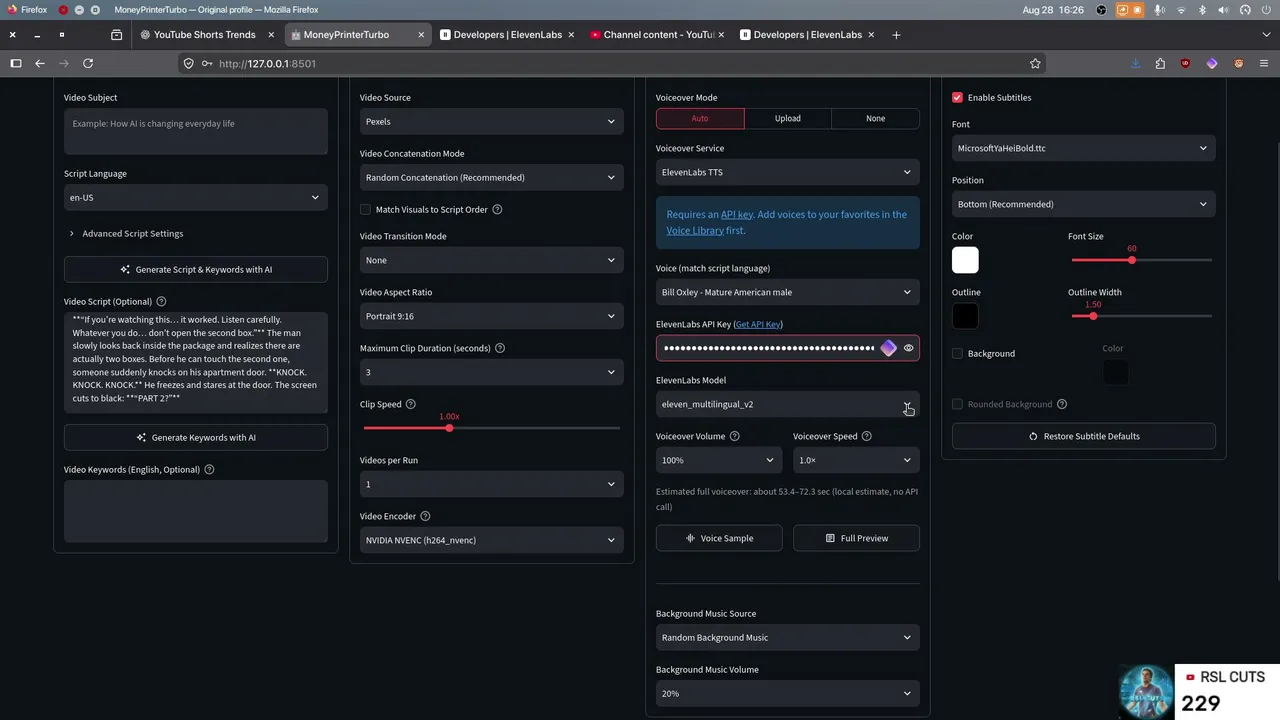
Task: Show site security shield information
Action: 188,63
